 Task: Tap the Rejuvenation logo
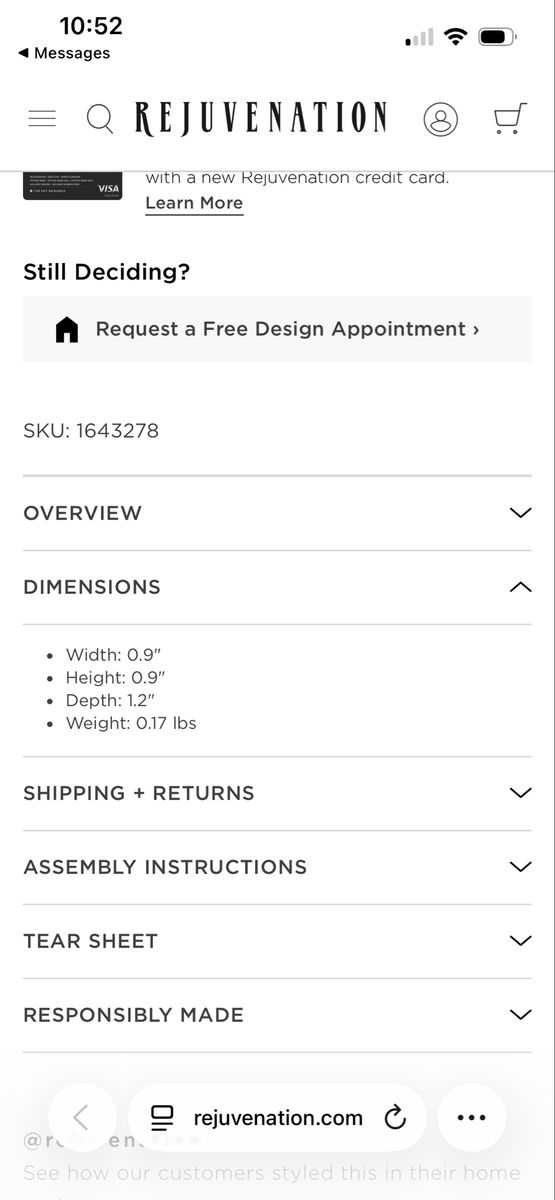coord(261,118)
